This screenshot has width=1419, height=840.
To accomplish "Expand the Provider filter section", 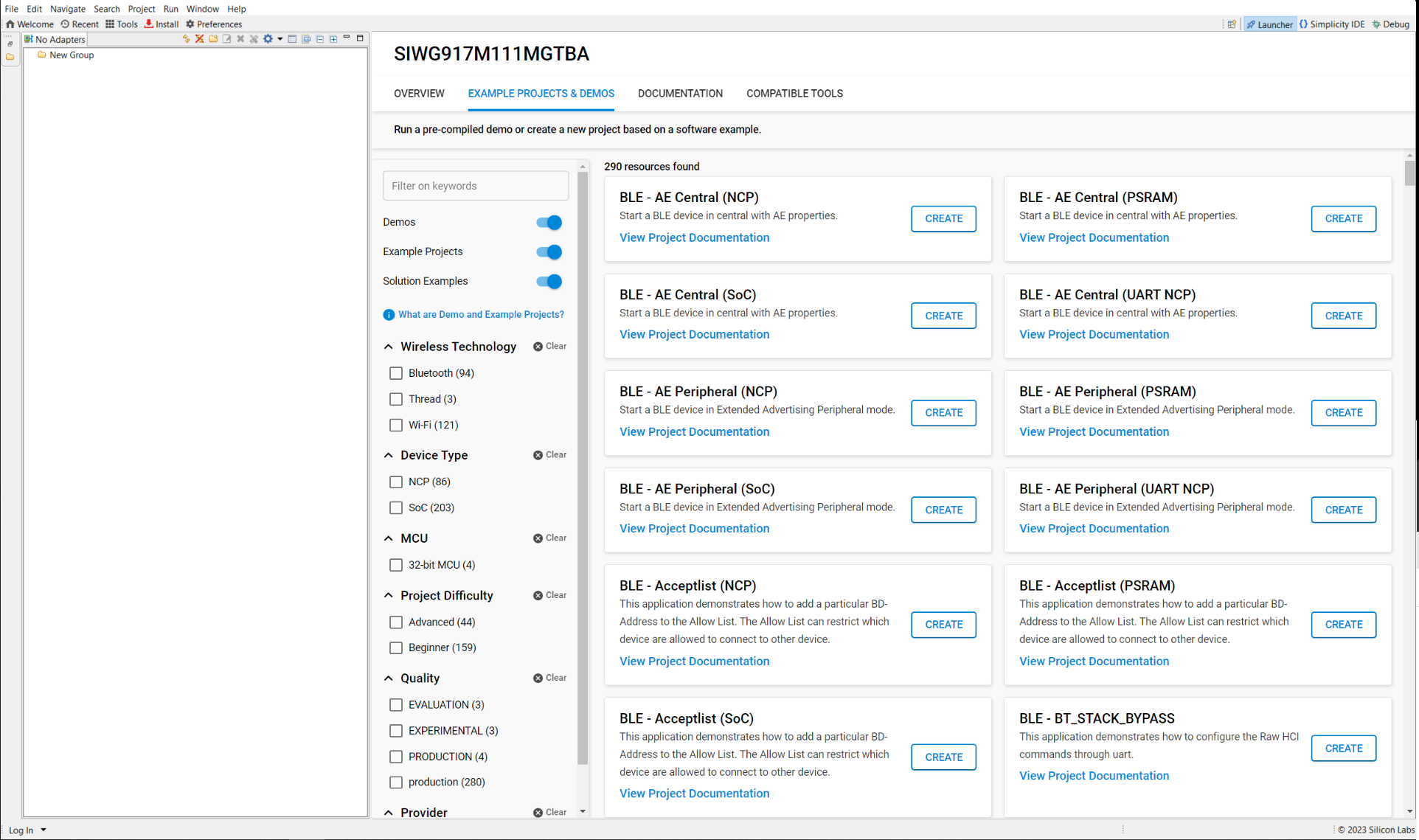I will pos(389,812).
